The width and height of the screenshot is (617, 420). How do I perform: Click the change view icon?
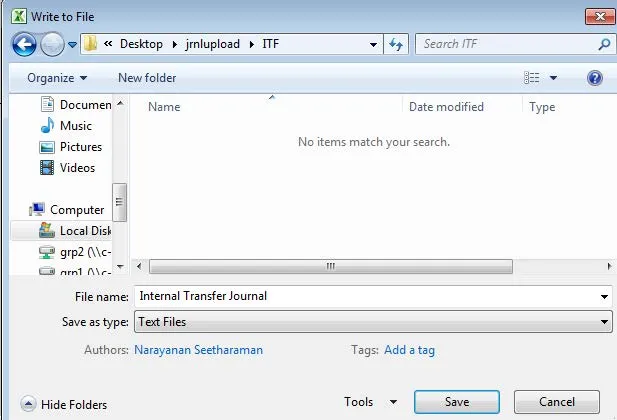(532, 78)
